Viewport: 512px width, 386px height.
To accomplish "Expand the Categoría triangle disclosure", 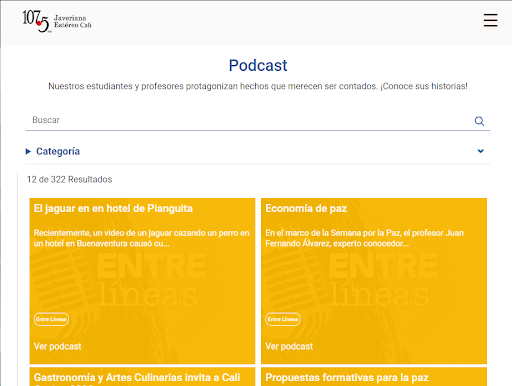I will (28, 151).
